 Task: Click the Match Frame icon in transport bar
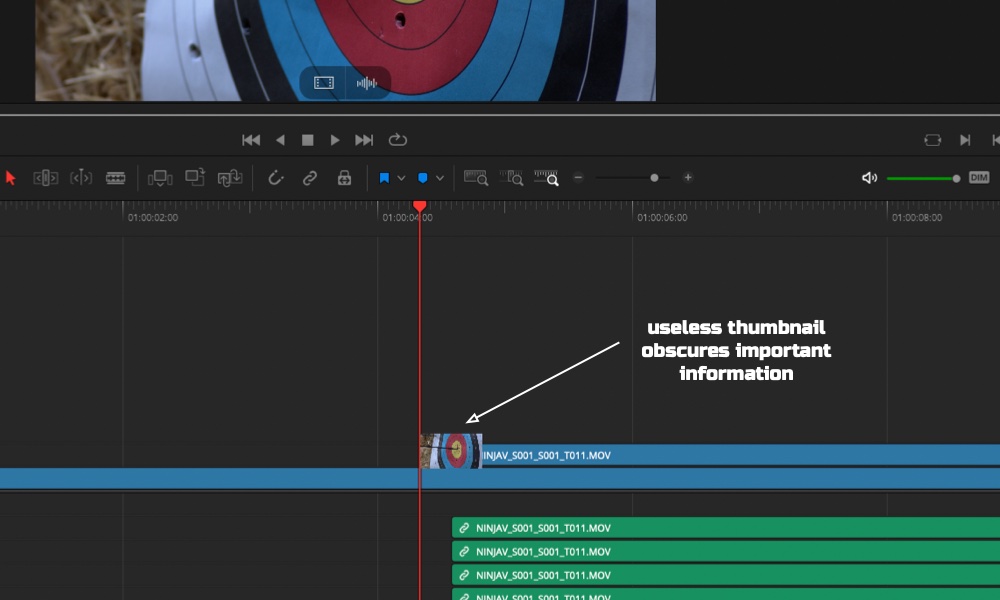[932, 140]
